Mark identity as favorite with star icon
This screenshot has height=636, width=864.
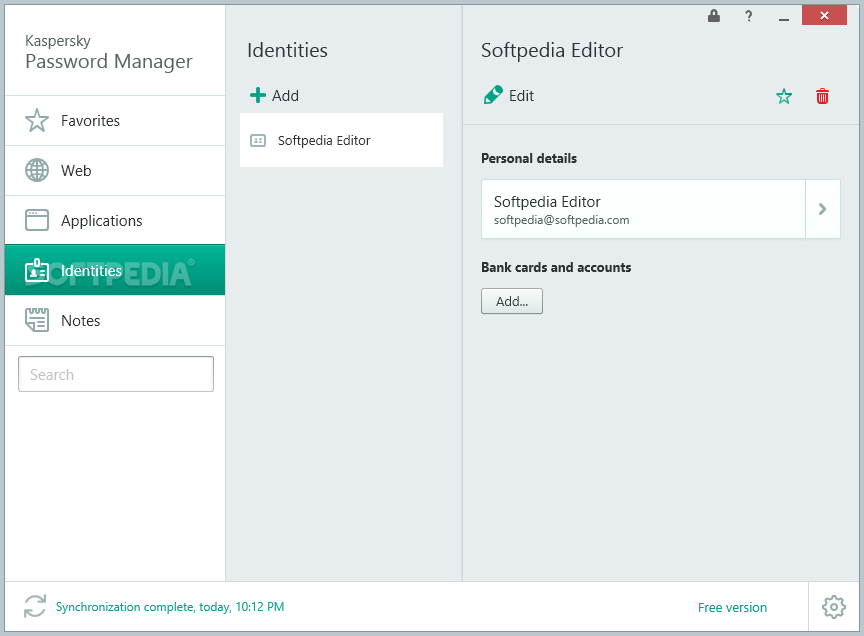click(784, 96)
